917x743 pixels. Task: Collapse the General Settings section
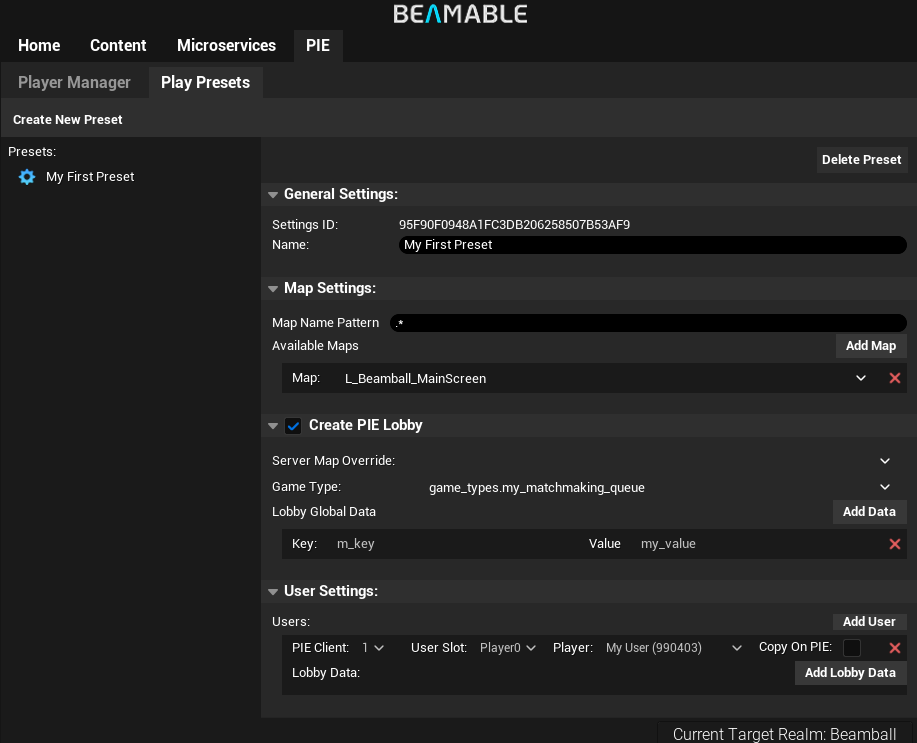tap(273, 195)
